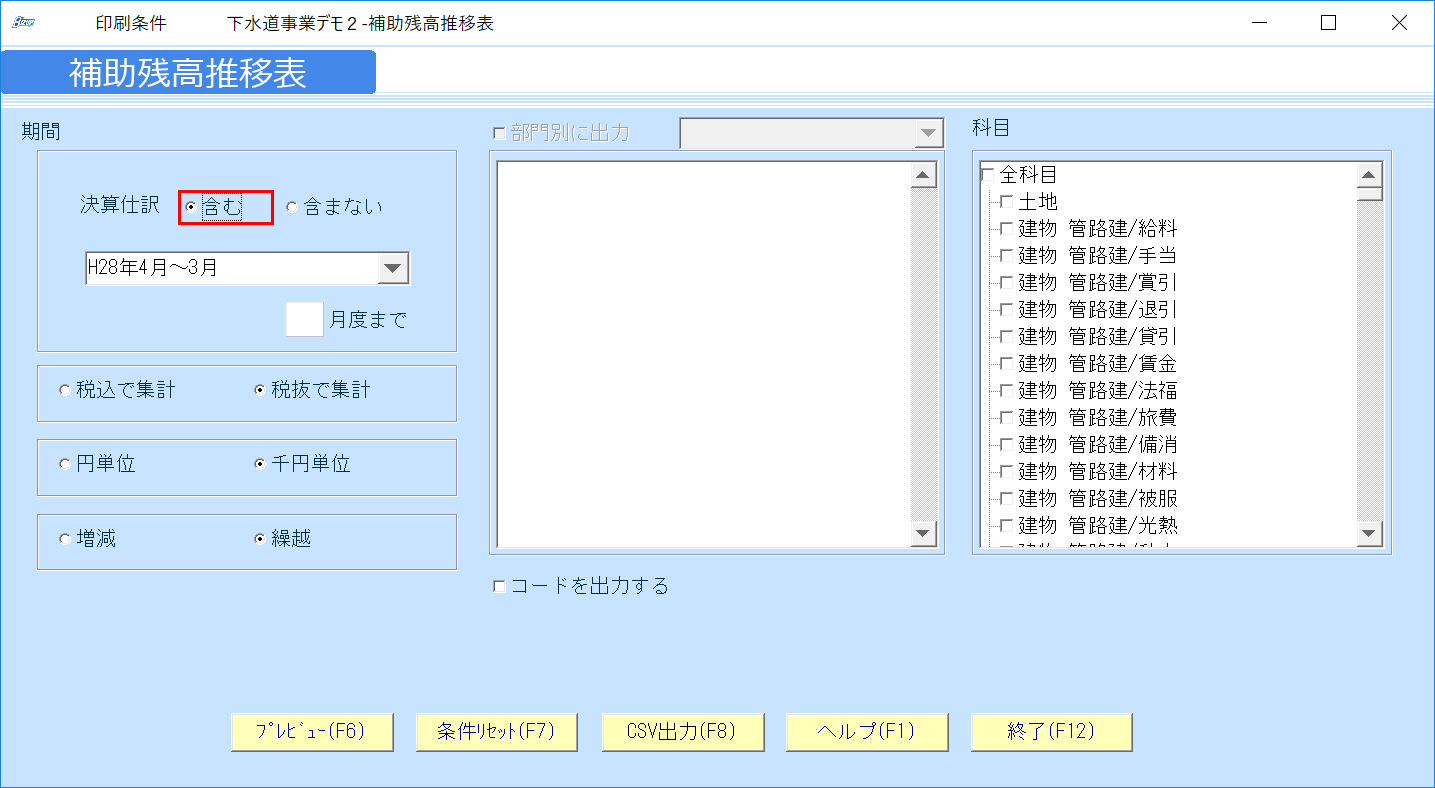The height and width of the screenshot is (788, 1435).
Task: Click the CSV出力(F8) button
Action: click(682, 731)
